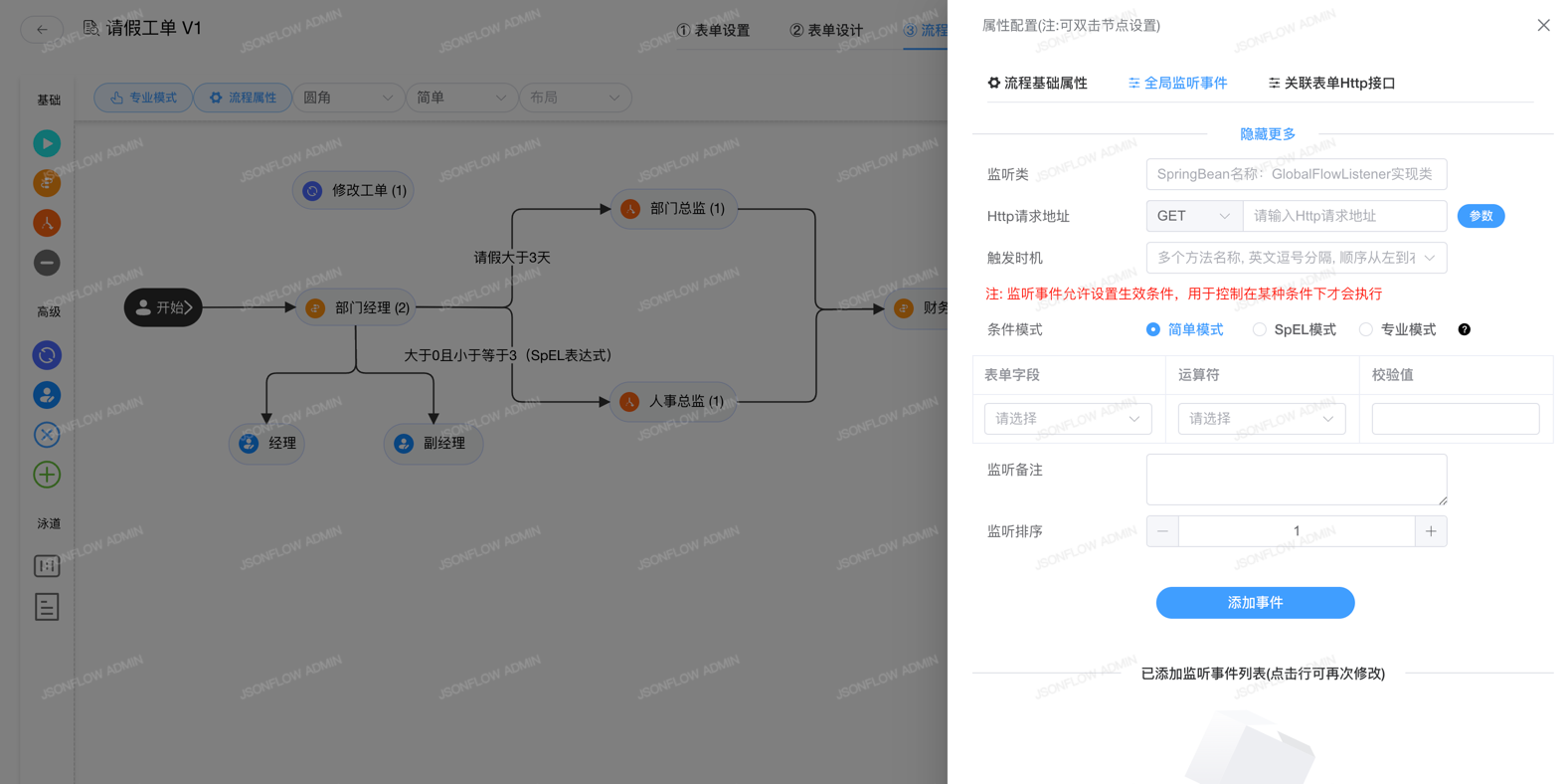Increase 监听排序 with the plus button
The width and height of the screenshot is (1568, 784).
(1431, 531)
